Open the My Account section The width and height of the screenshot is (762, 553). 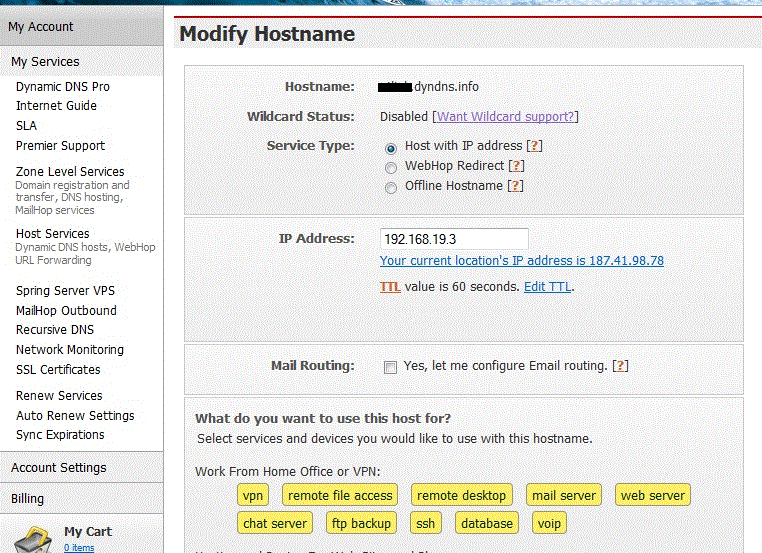41,27
